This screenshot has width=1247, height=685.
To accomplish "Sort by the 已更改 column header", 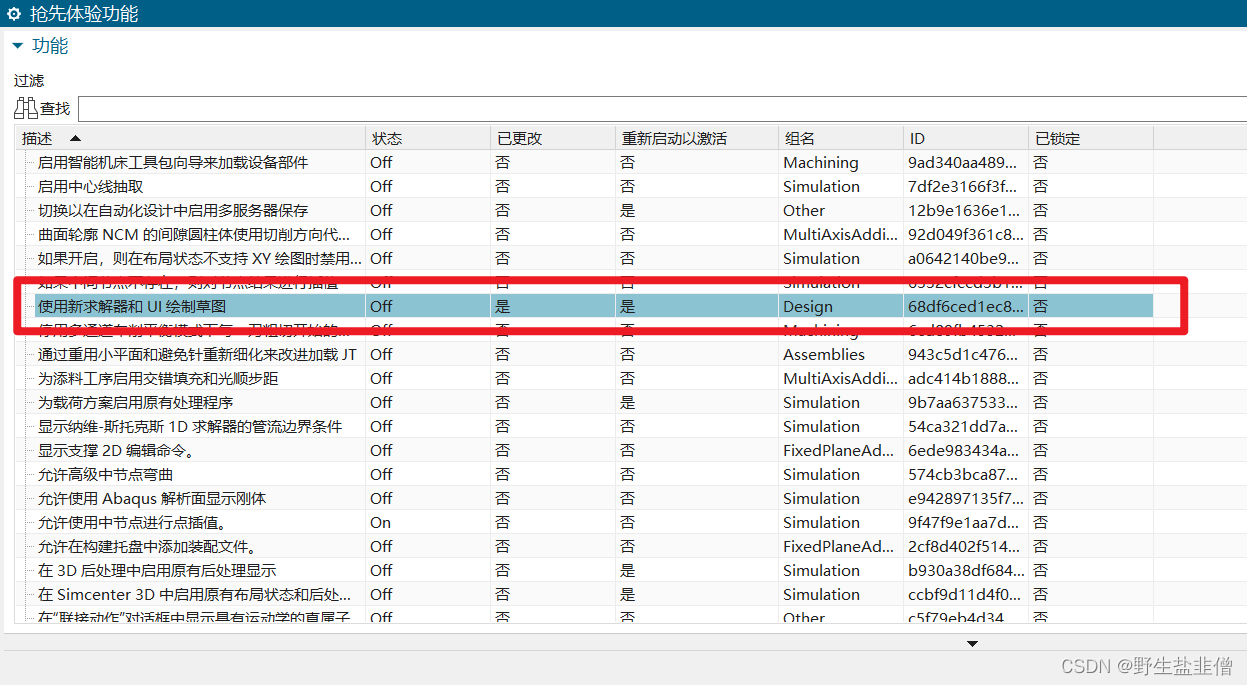I will coord(553,138).
